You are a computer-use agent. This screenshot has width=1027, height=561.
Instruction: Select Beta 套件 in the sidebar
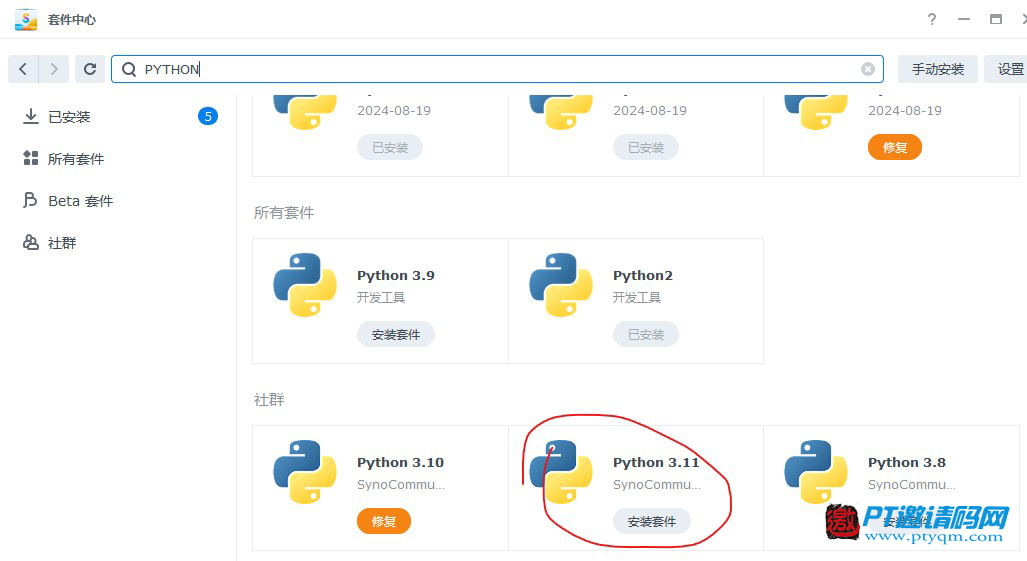[x=118, y=200]
